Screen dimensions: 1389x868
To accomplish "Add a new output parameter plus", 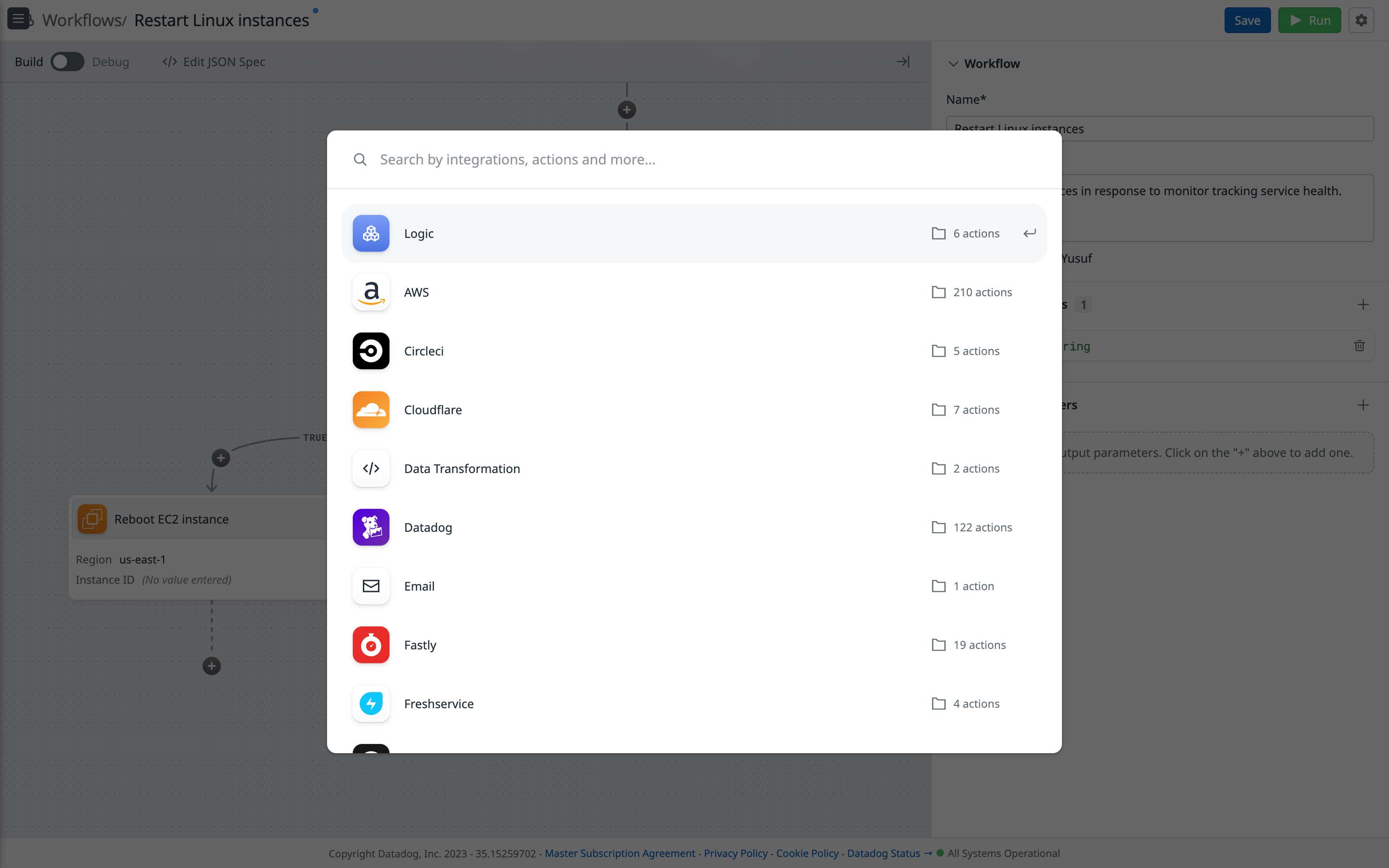I will coord(1363,405).
